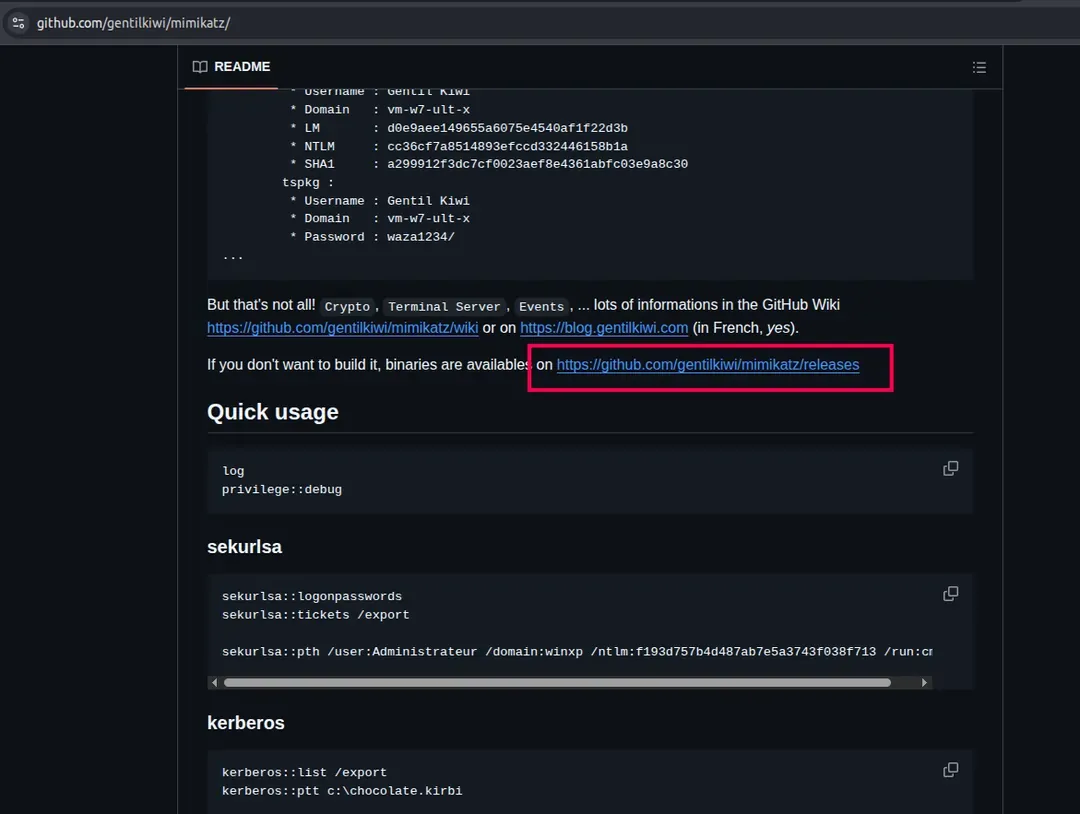This screenshot has height=814, width=1080.
Task: Click the tspkg Domain vm-w7-ult-x line
Action: (x=380, y=218)
